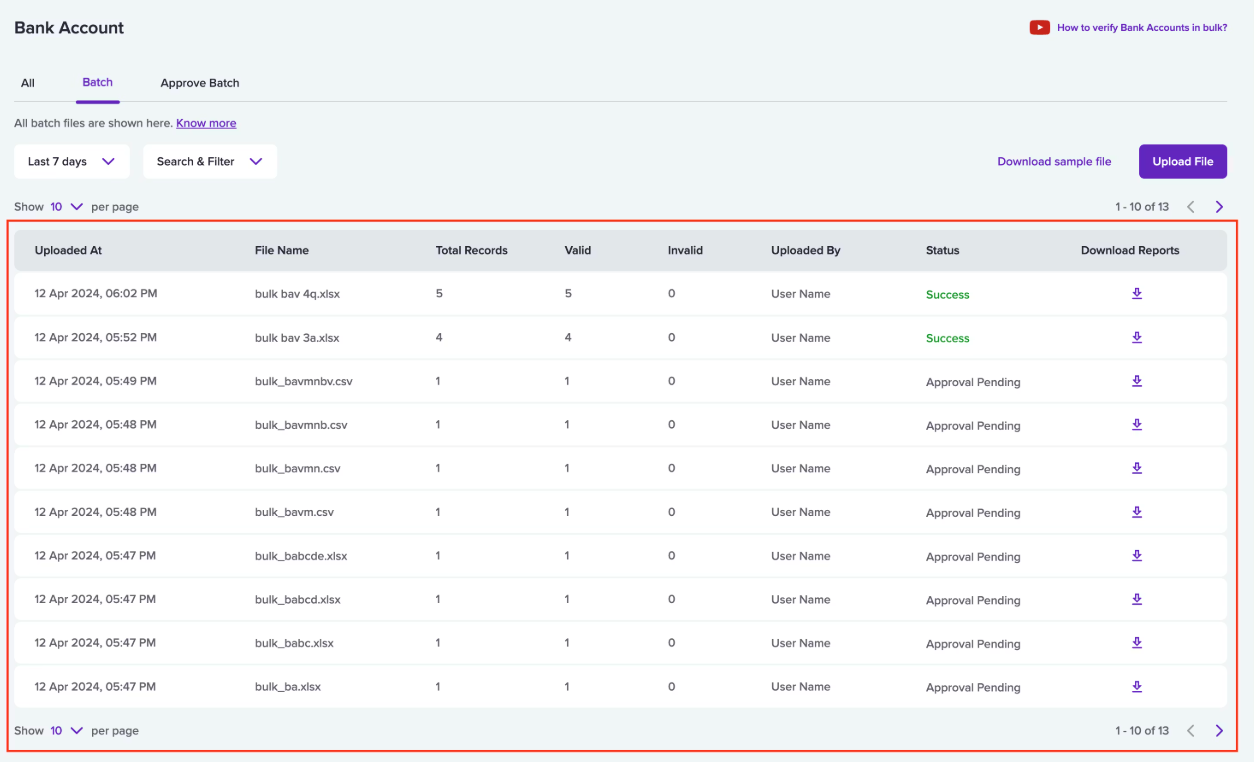
Task: Download report for bulk_bavmnbv.csv
Action: pos(1137,381)
